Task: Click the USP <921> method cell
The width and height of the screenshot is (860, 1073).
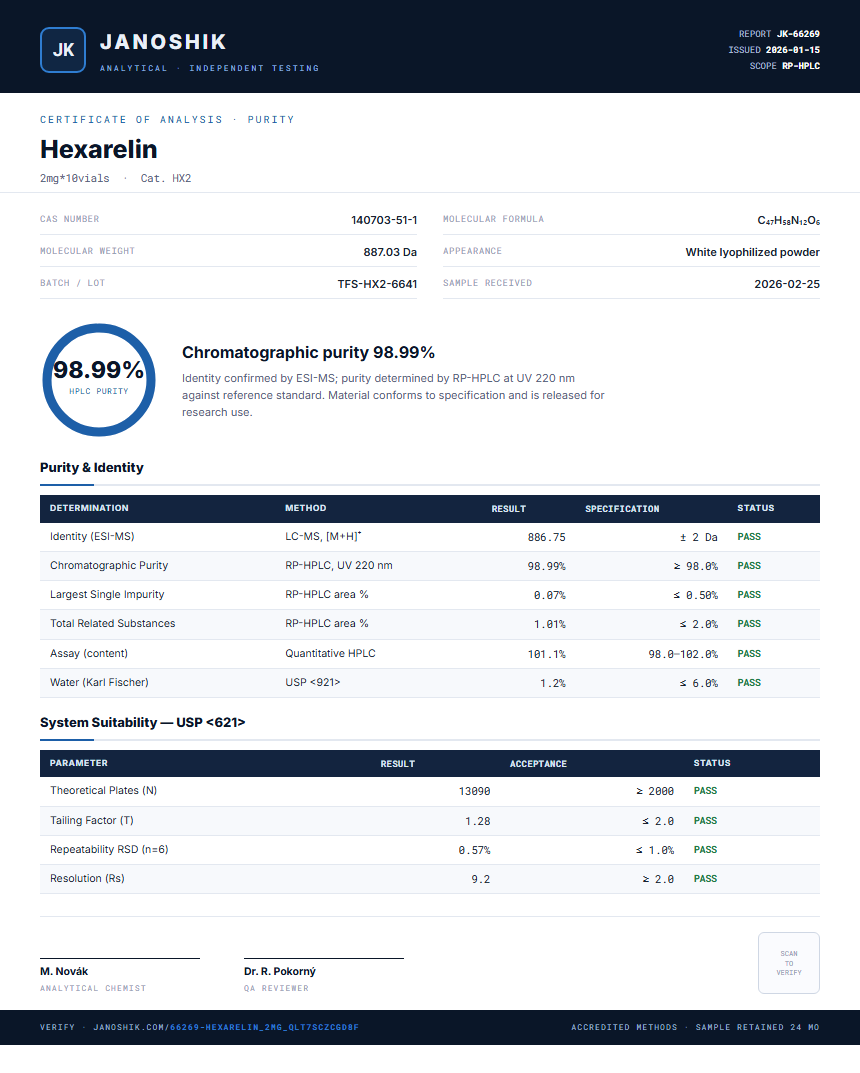Action: [313, 682]
